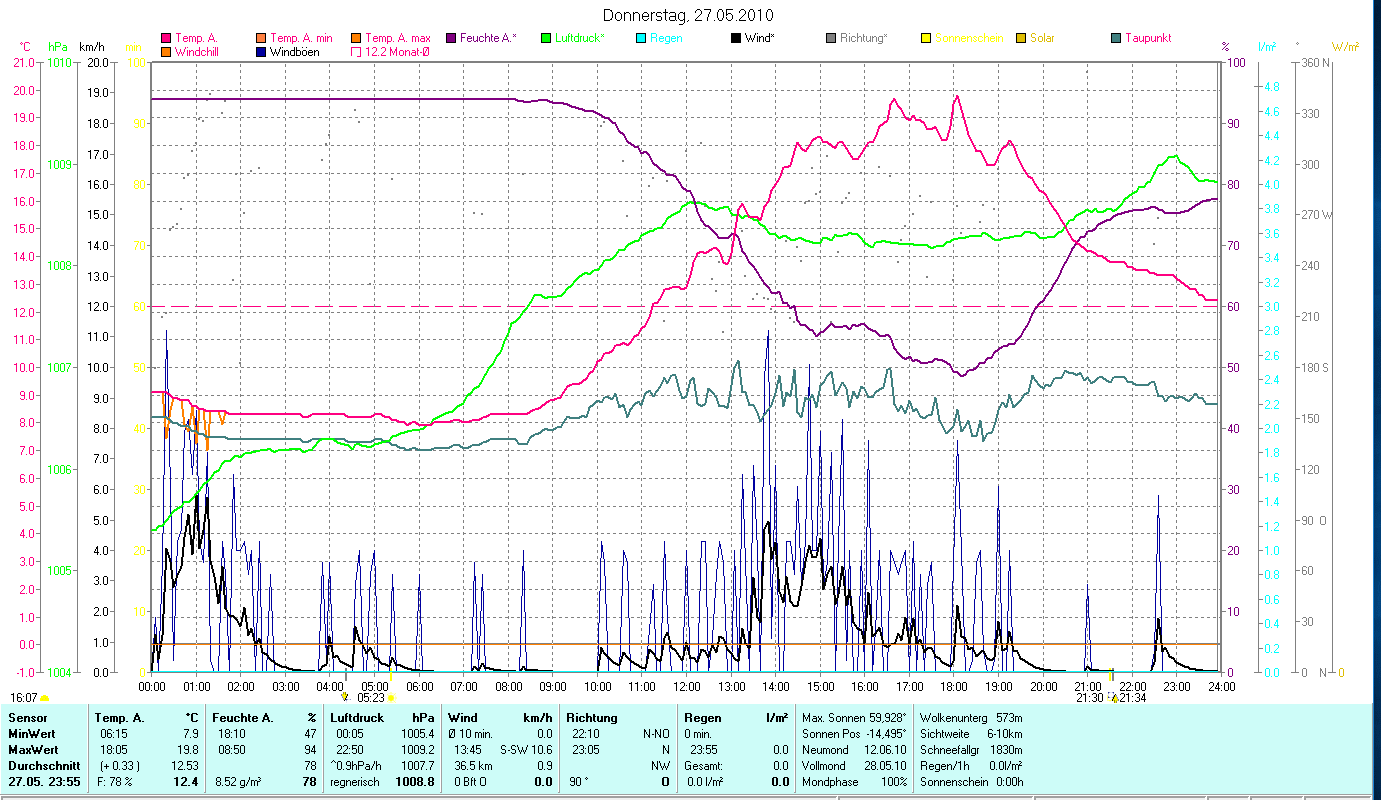Click the black Wind legend square
The width and height of the screenshot is (1381, 800).
coord(736,38)
